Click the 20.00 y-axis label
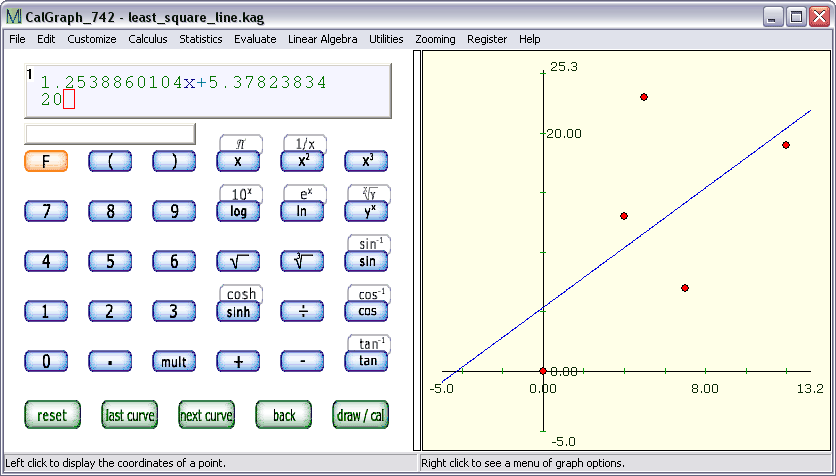This screenshot has width=836, height=476. pos(564,133)
